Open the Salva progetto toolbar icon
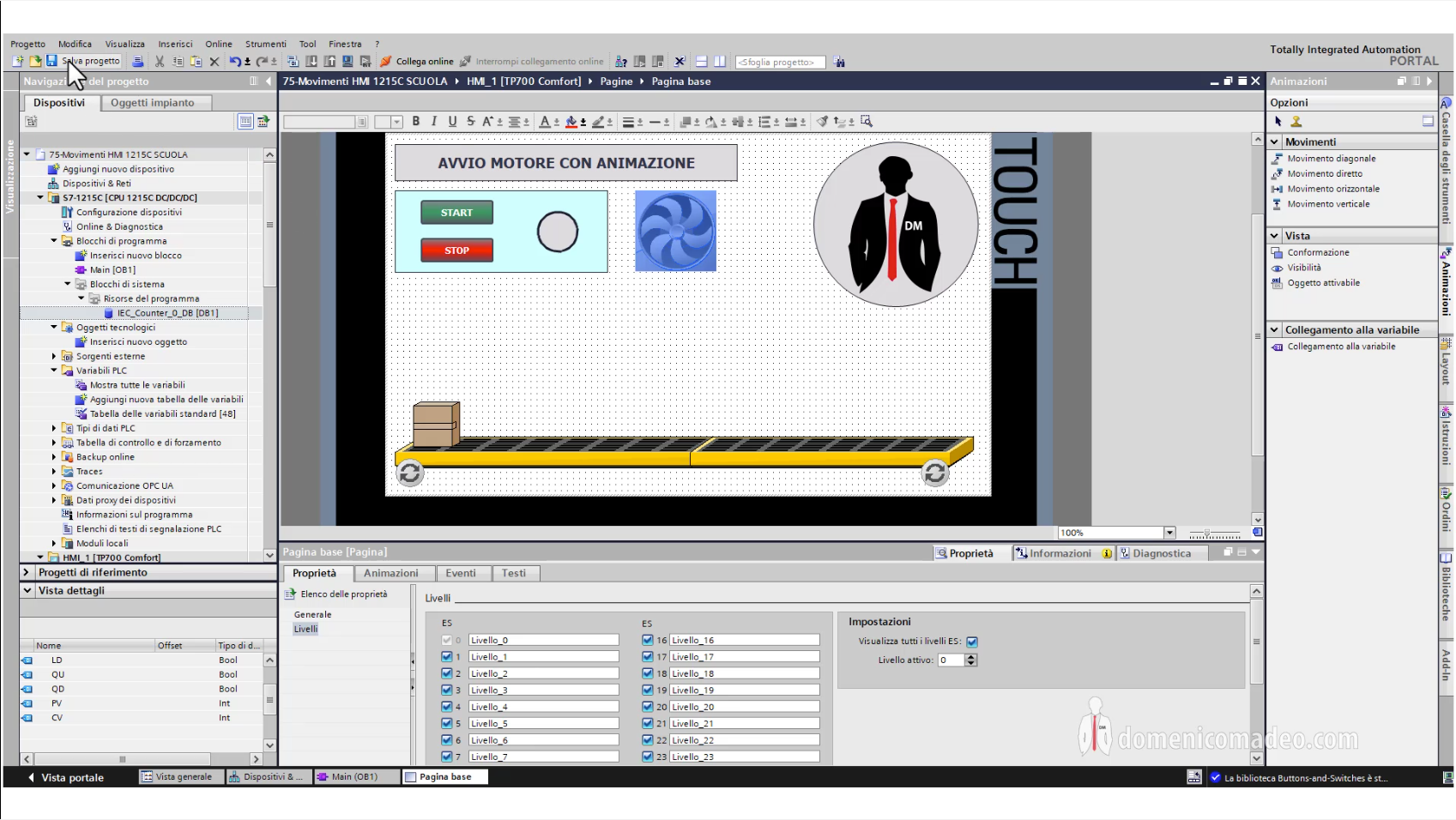The image size is (1456, 820). [53, 61]
